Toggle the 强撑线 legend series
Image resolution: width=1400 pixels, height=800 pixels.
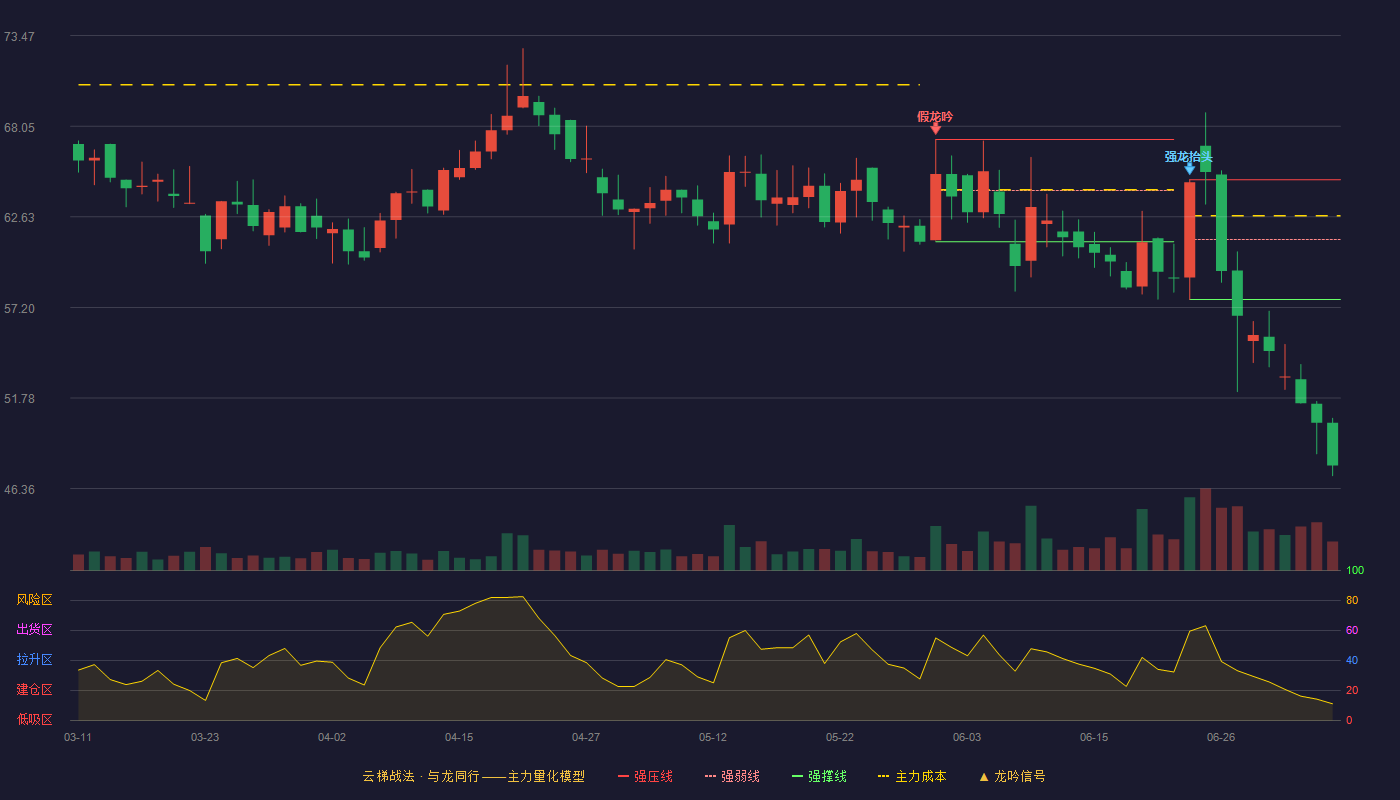click(x=819, y=776)
